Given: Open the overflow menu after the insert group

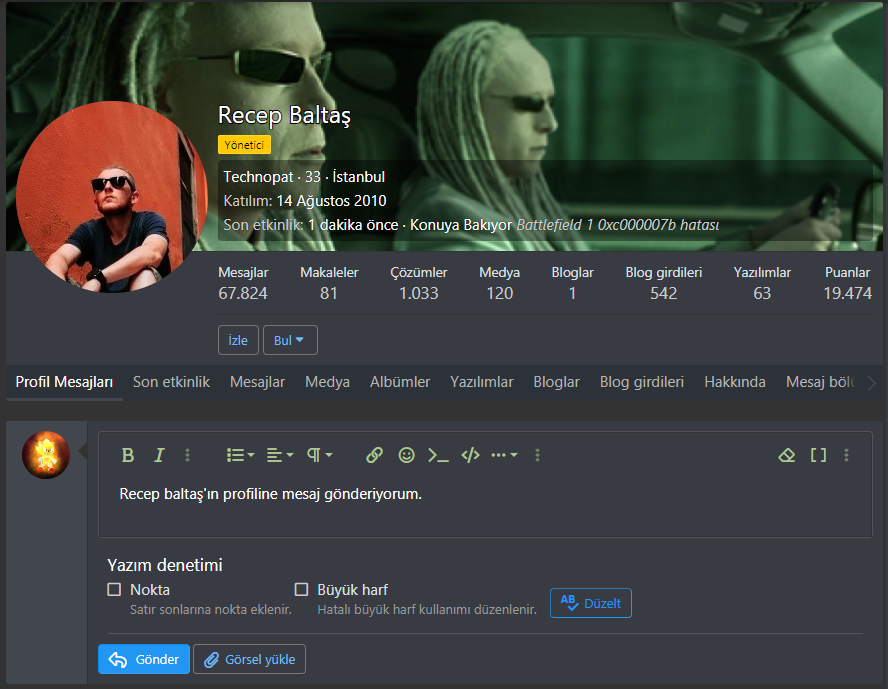Looking at the screenshot, I should [537, 455].
